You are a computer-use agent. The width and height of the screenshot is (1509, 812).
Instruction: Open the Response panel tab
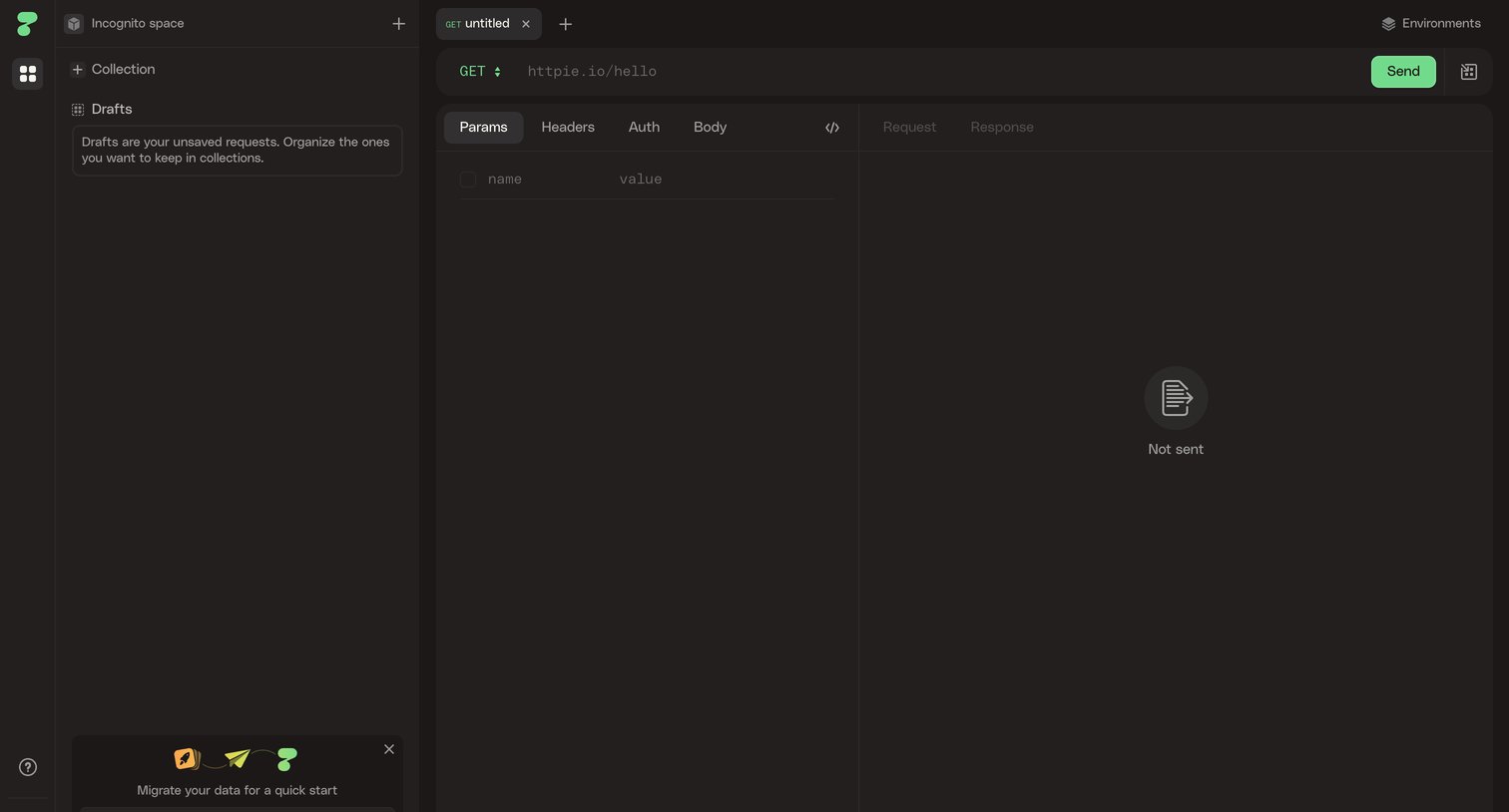[1002, 128]
